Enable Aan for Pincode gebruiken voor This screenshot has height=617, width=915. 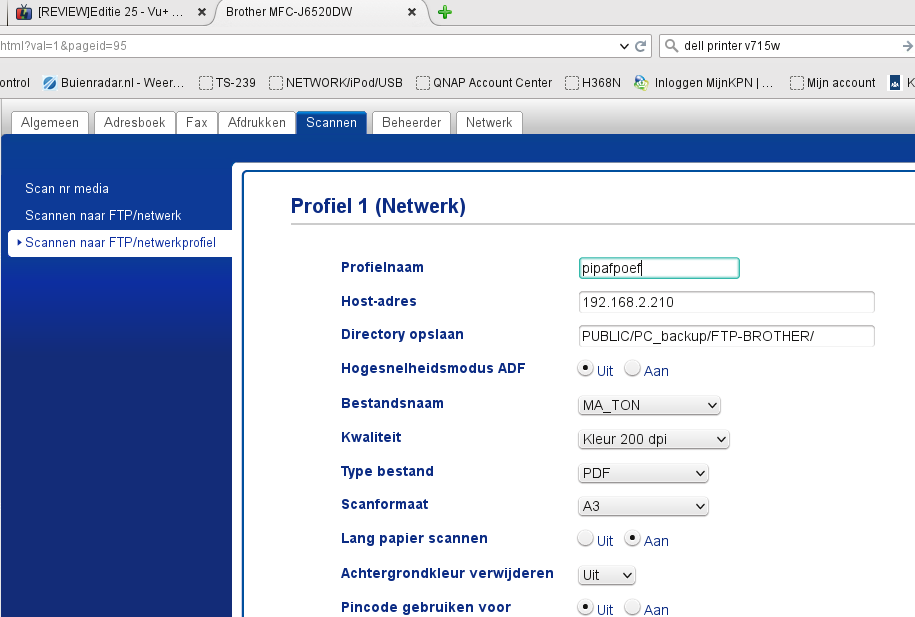[632, 607]
